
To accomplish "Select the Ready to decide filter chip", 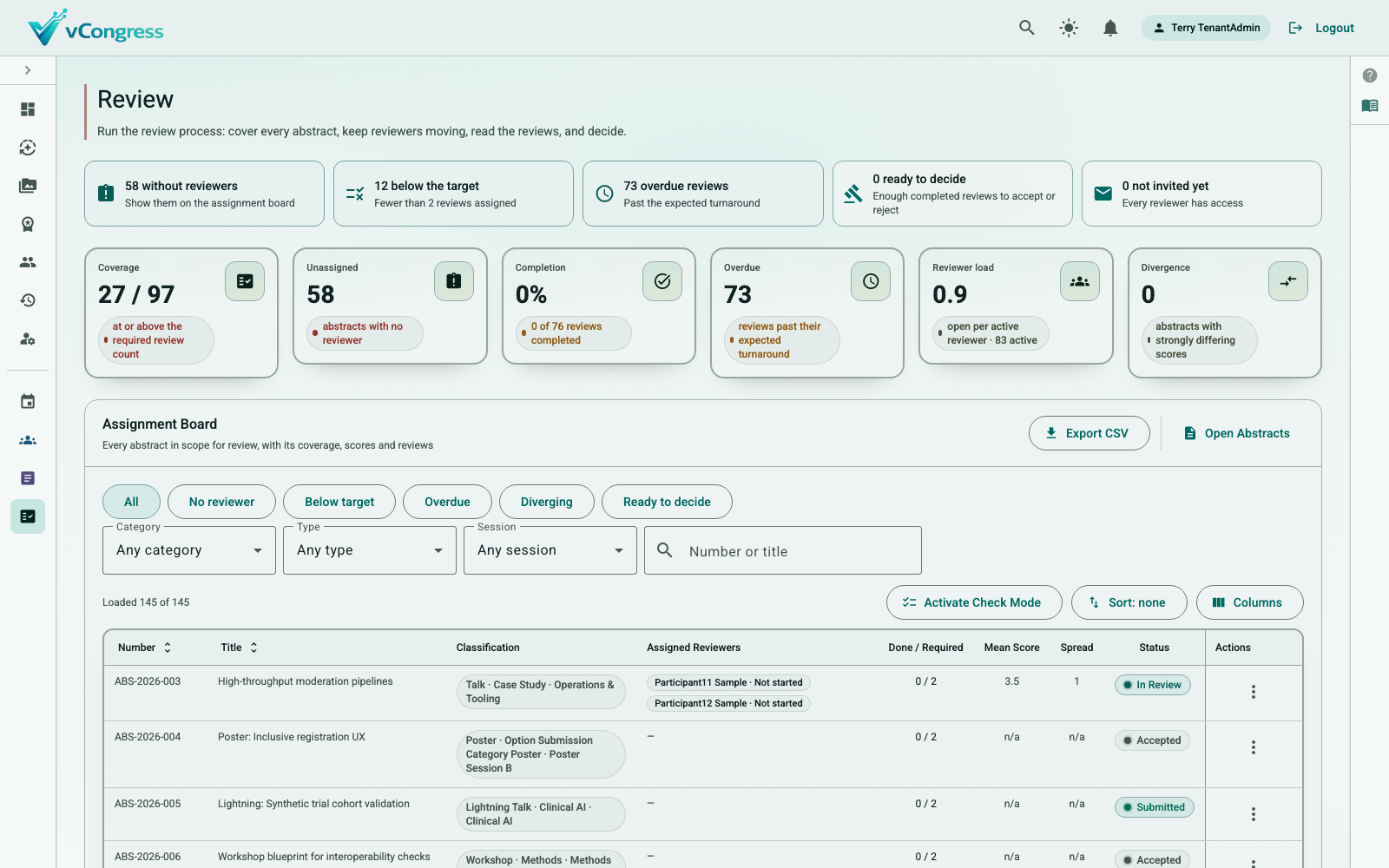I will 667,502.
